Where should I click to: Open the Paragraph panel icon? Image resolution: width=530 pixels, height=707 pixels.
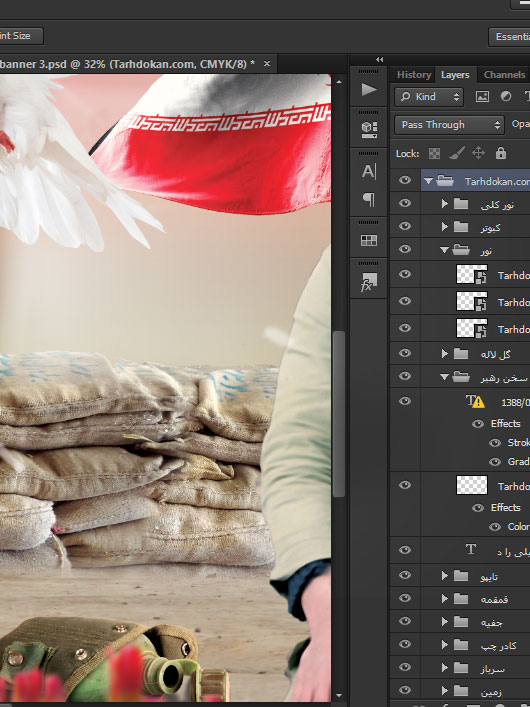pyautogui.click(x=369, y=199)
